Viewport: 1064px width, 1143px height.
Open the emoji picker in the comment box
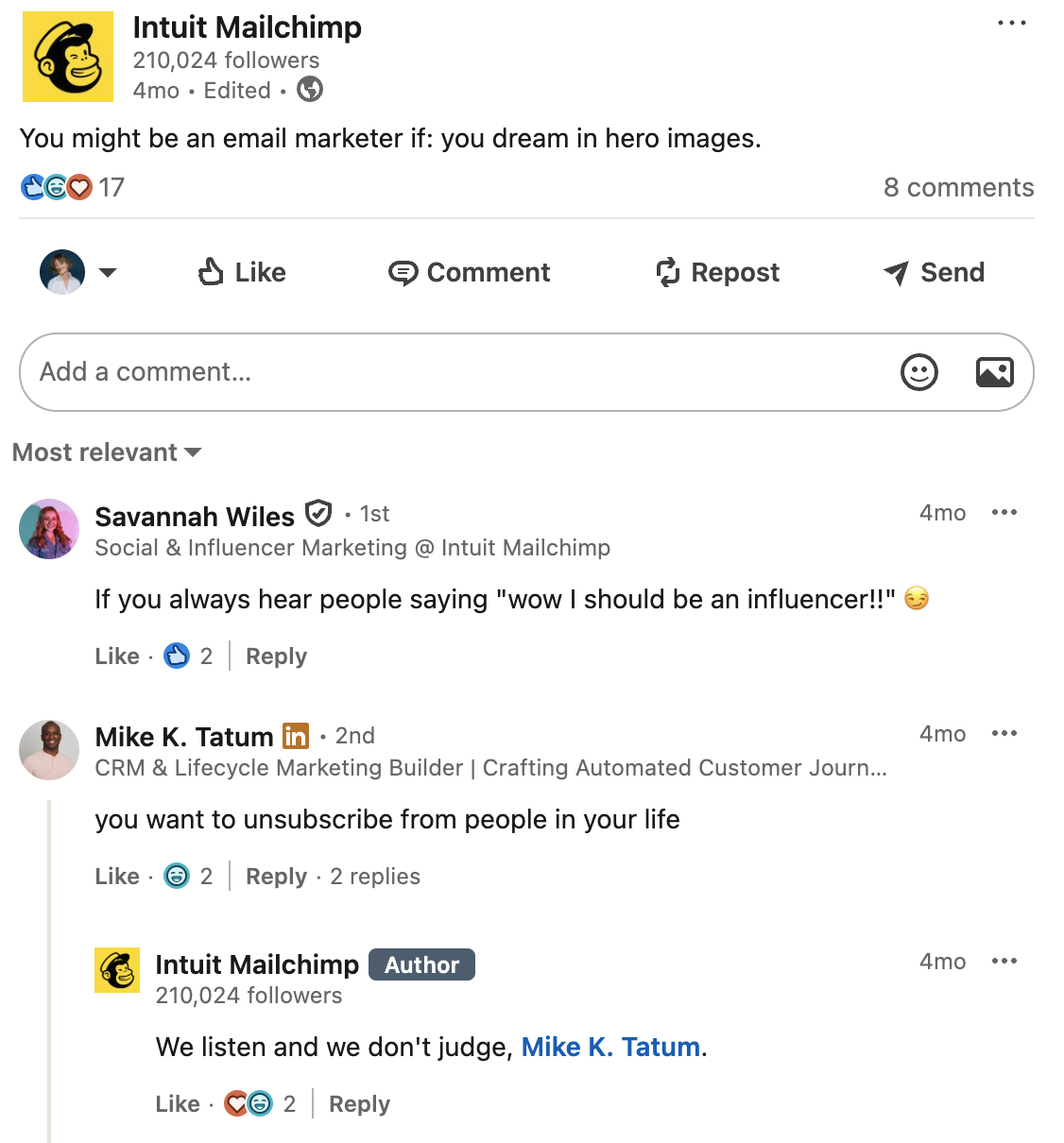918,372
